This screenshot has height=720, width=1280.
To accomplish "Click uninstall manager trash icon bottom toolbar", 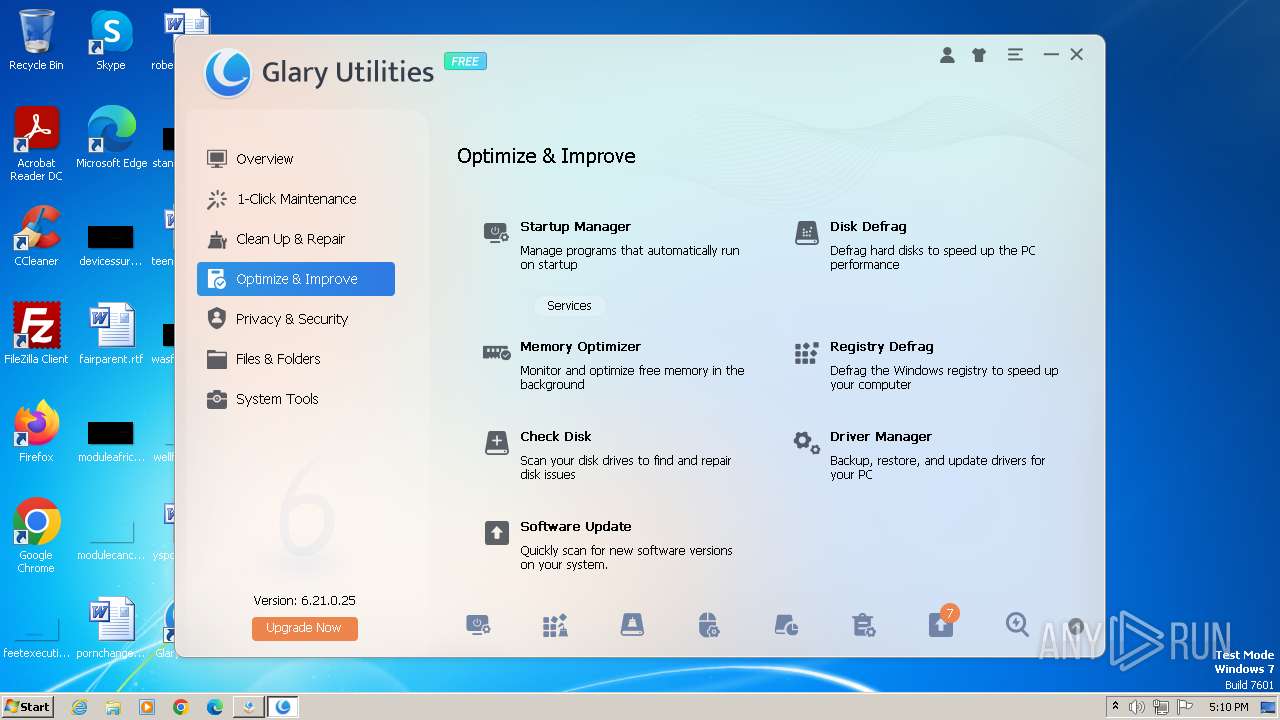I will [x=864, y=626].
